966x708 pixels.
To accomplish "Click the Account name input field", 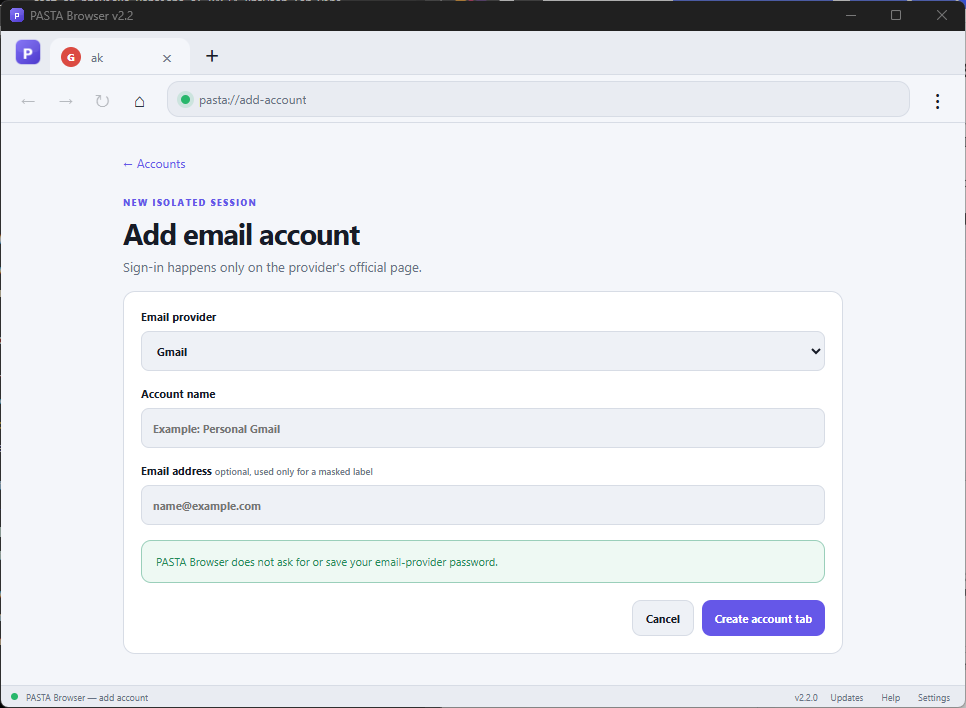I will pos(482,428).
